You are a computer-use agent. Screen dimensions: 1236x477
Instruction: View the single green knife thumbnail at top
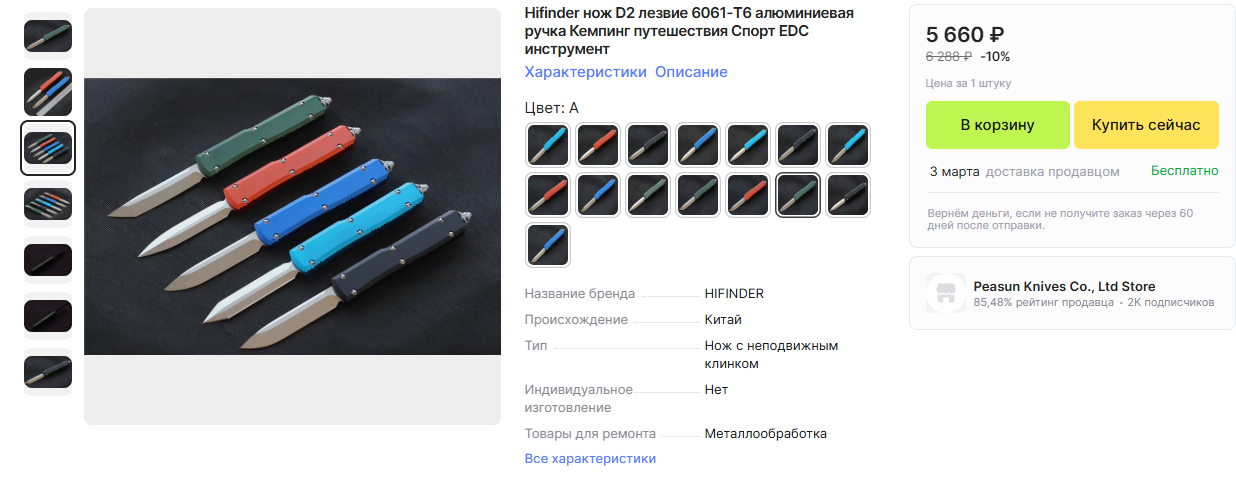(48, 36)
